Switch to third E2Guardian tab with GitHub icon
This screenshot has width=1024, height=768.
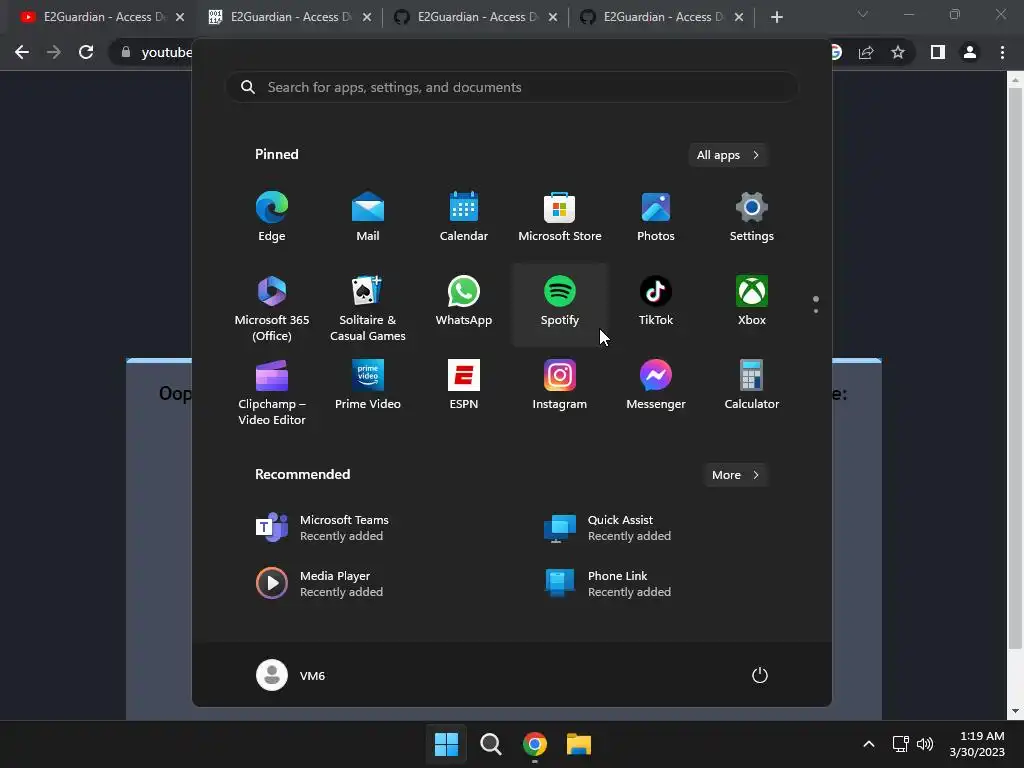click(476, 17)
